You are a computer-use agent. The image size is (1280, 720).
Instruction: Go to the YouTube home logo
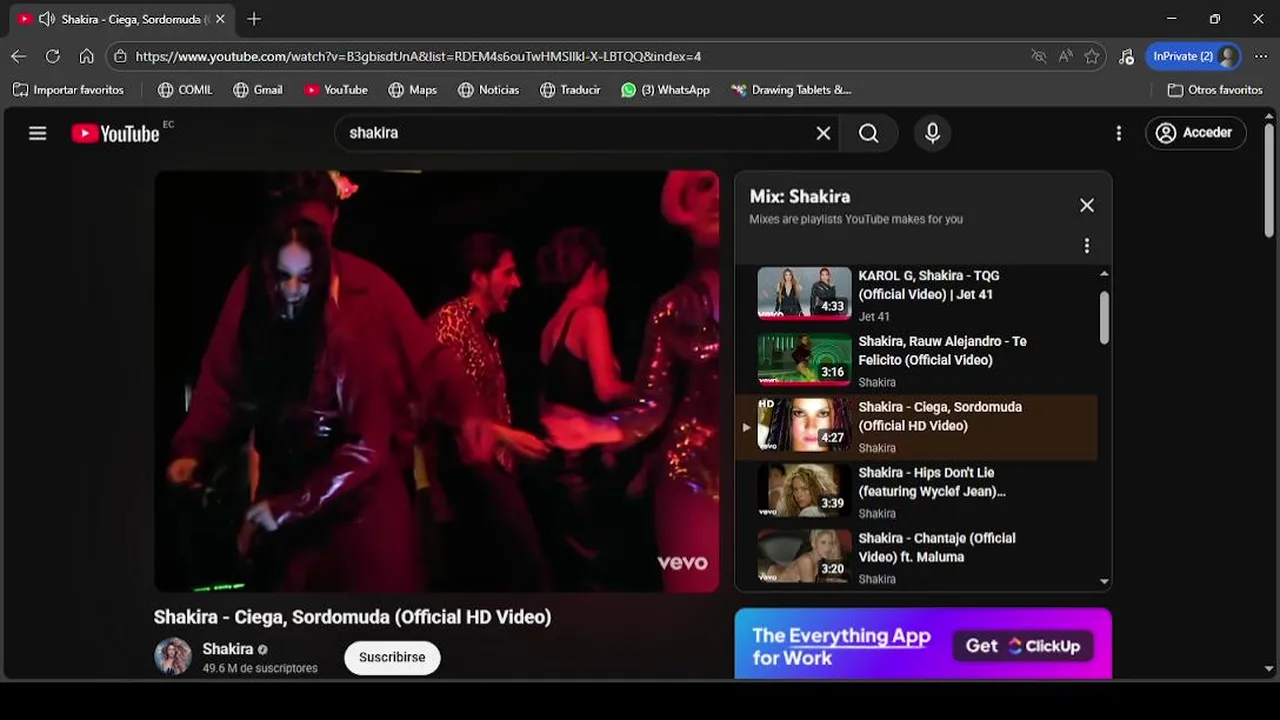click(116, 133)
